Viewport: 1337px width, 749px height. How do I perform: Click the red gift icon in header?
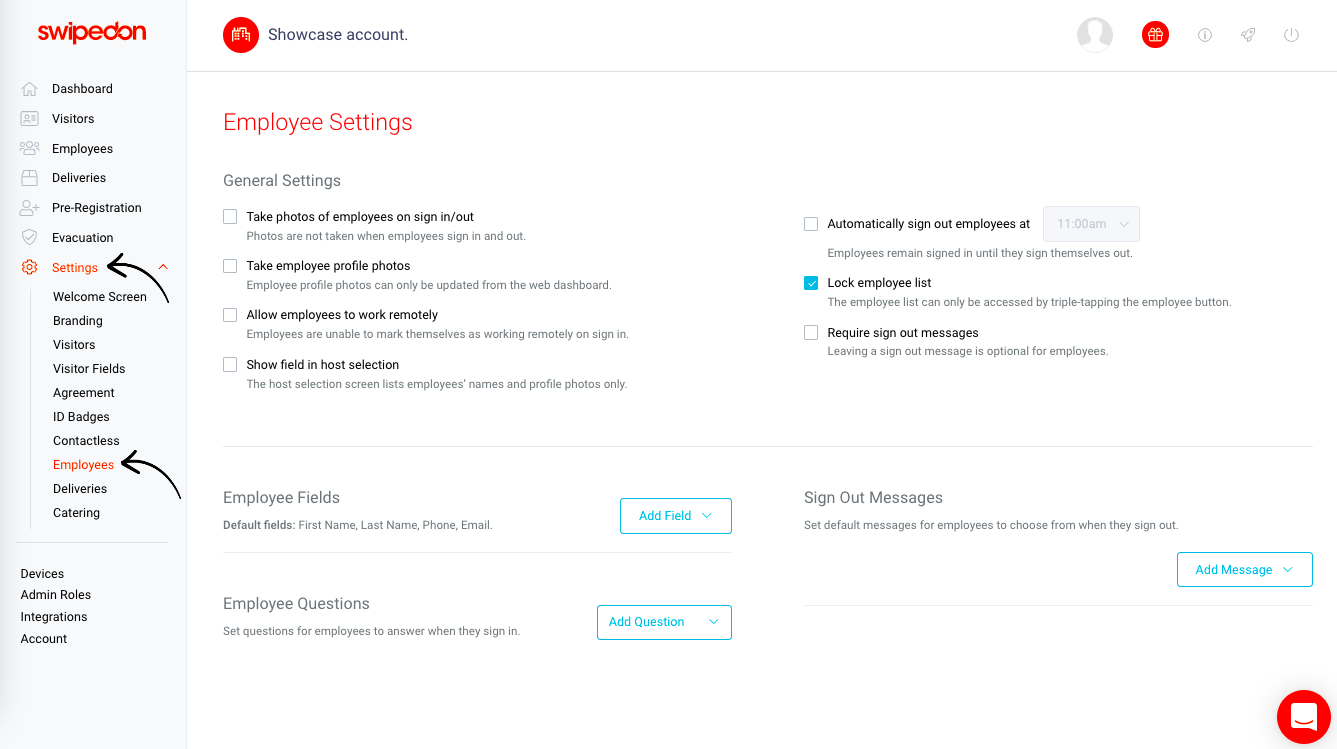[1155, 35]
